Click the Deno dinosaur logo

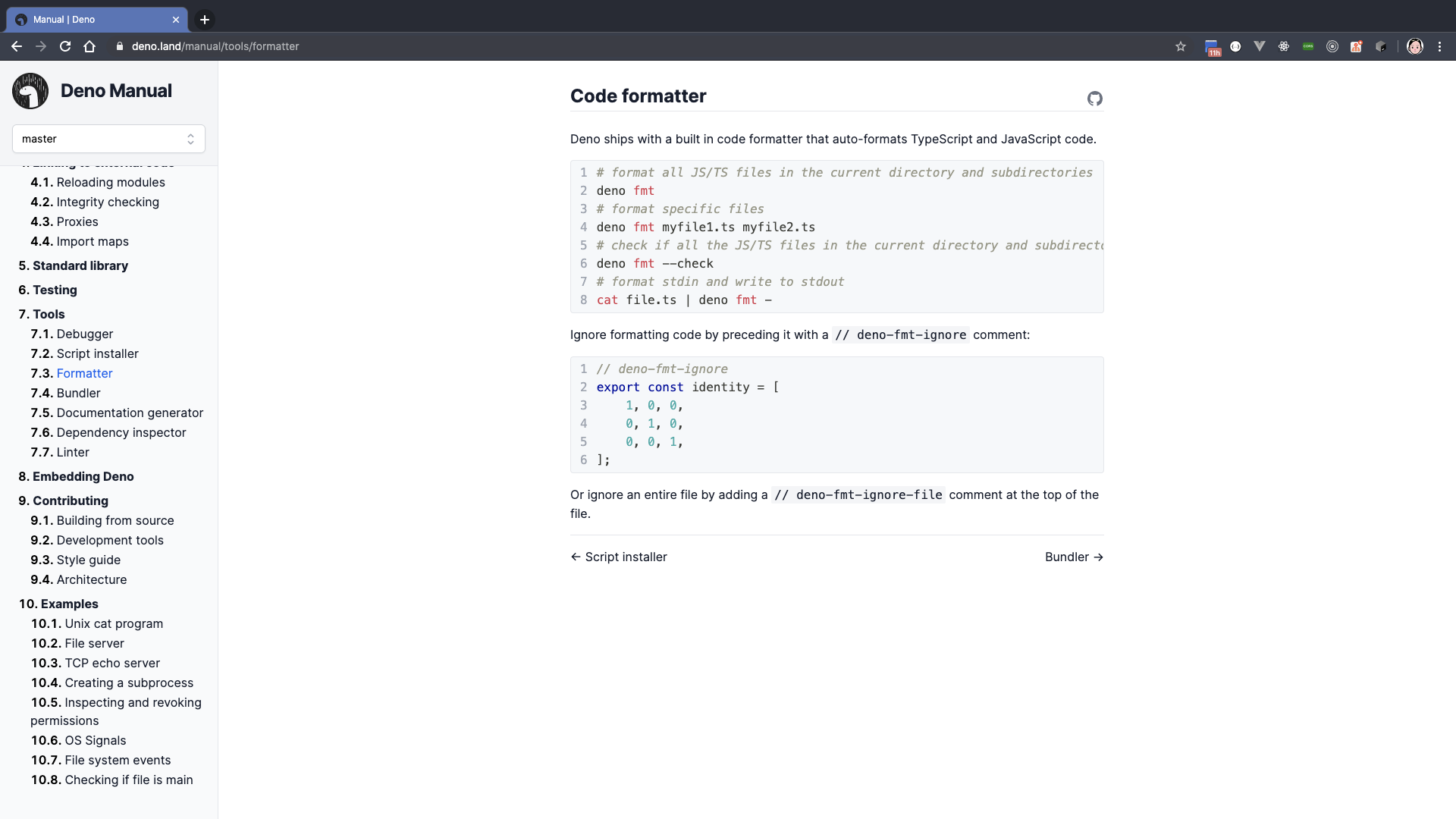[30, 91]
